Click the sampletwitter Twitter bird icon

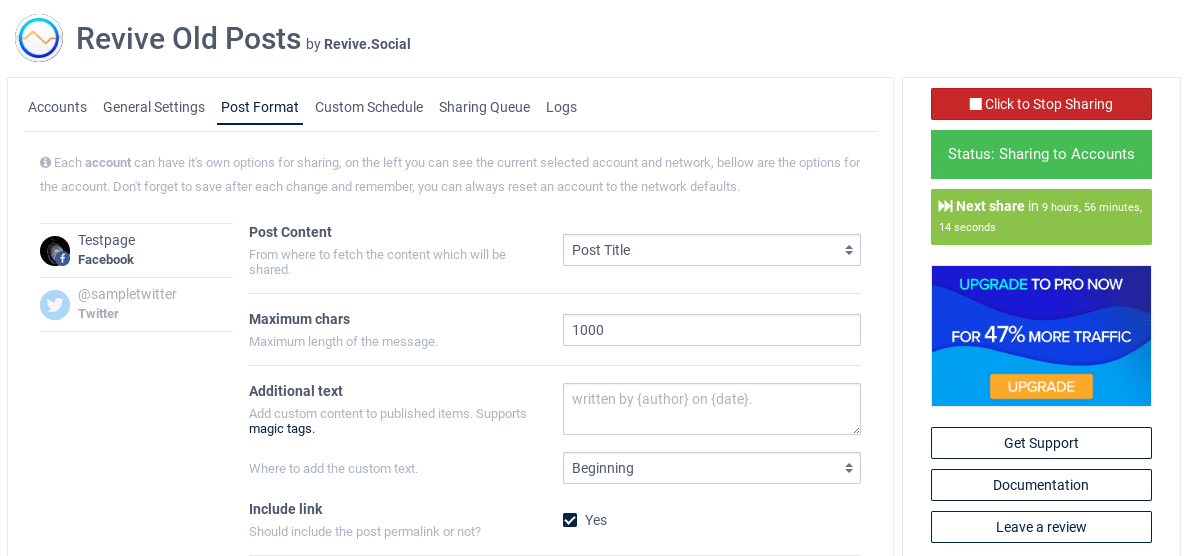55,304
